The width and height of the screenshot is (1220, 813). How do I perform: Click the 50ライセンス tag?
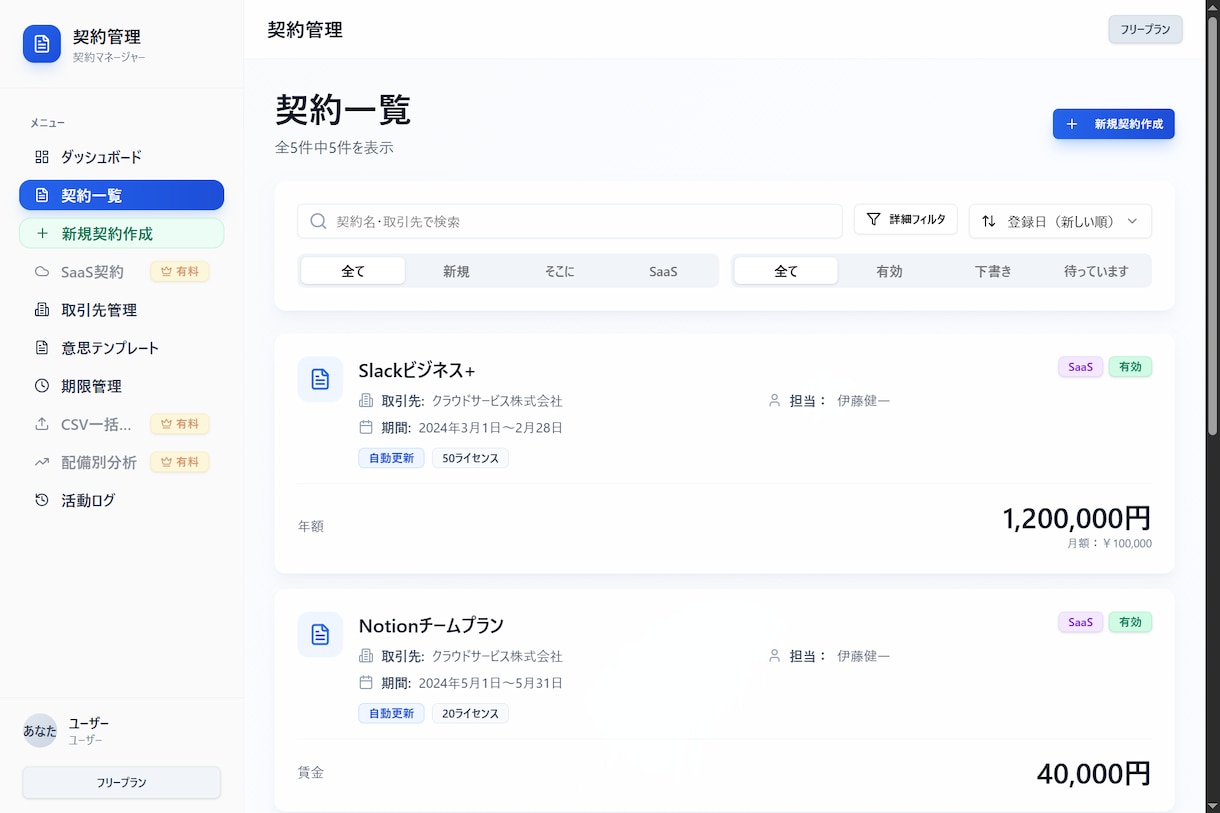click(471, 458)
